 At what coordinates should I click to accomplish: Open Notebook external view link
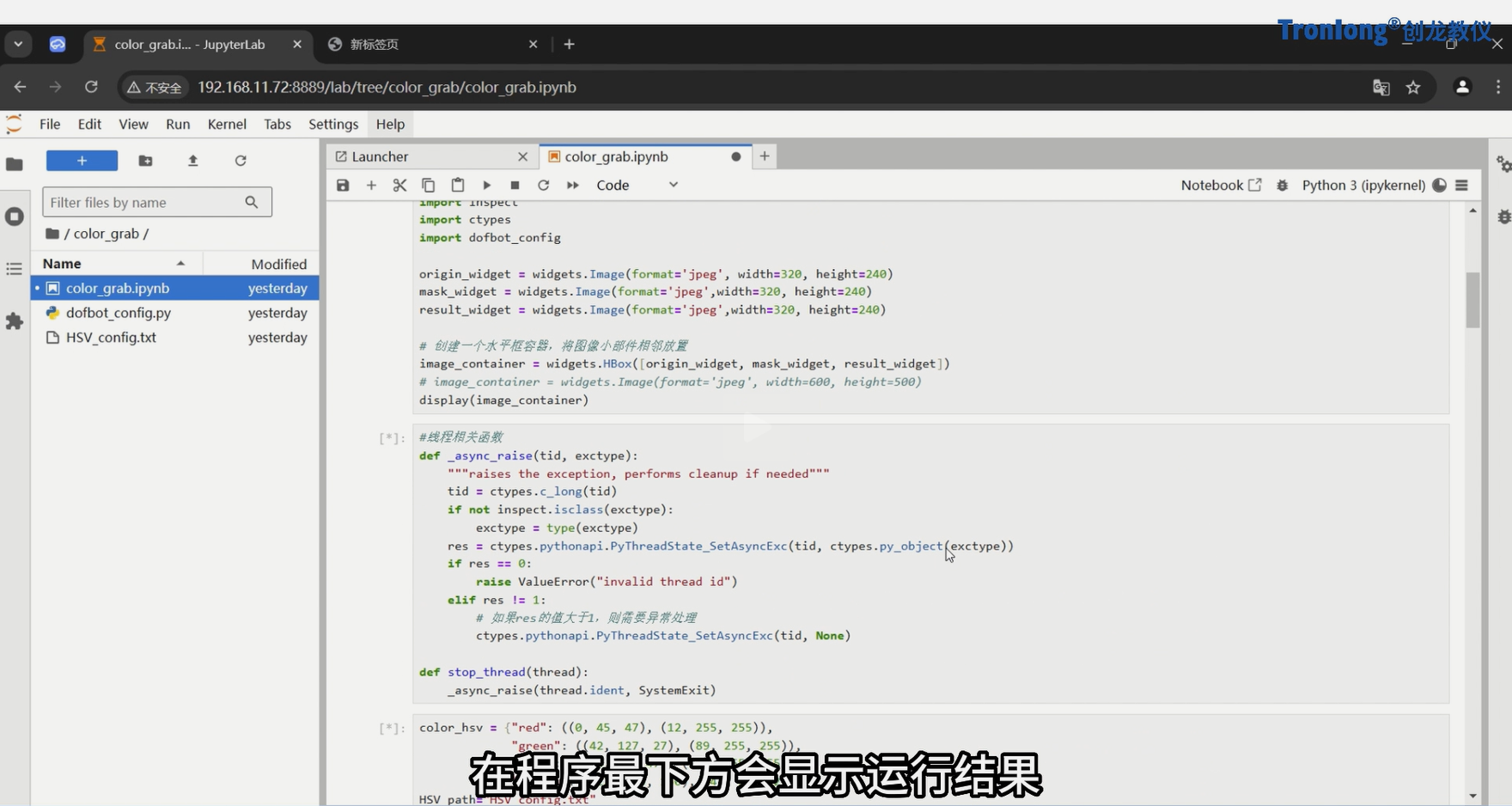point(1221,185)
